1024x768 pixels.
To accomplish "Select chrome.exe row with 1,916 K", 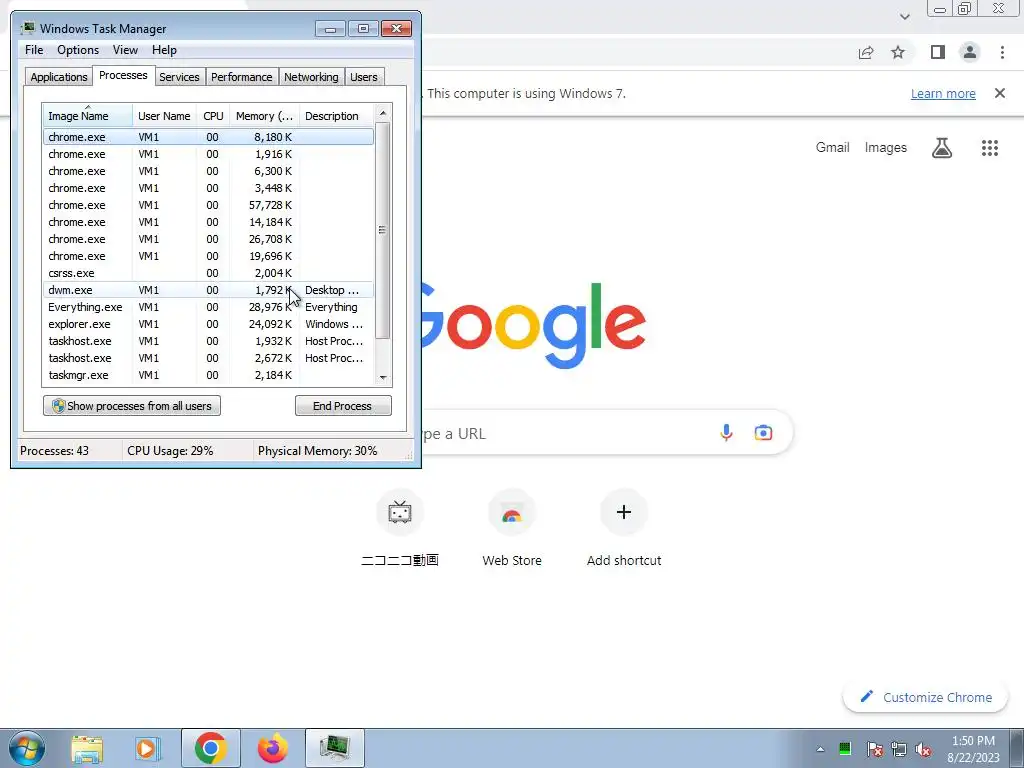I will coord(208,154).
